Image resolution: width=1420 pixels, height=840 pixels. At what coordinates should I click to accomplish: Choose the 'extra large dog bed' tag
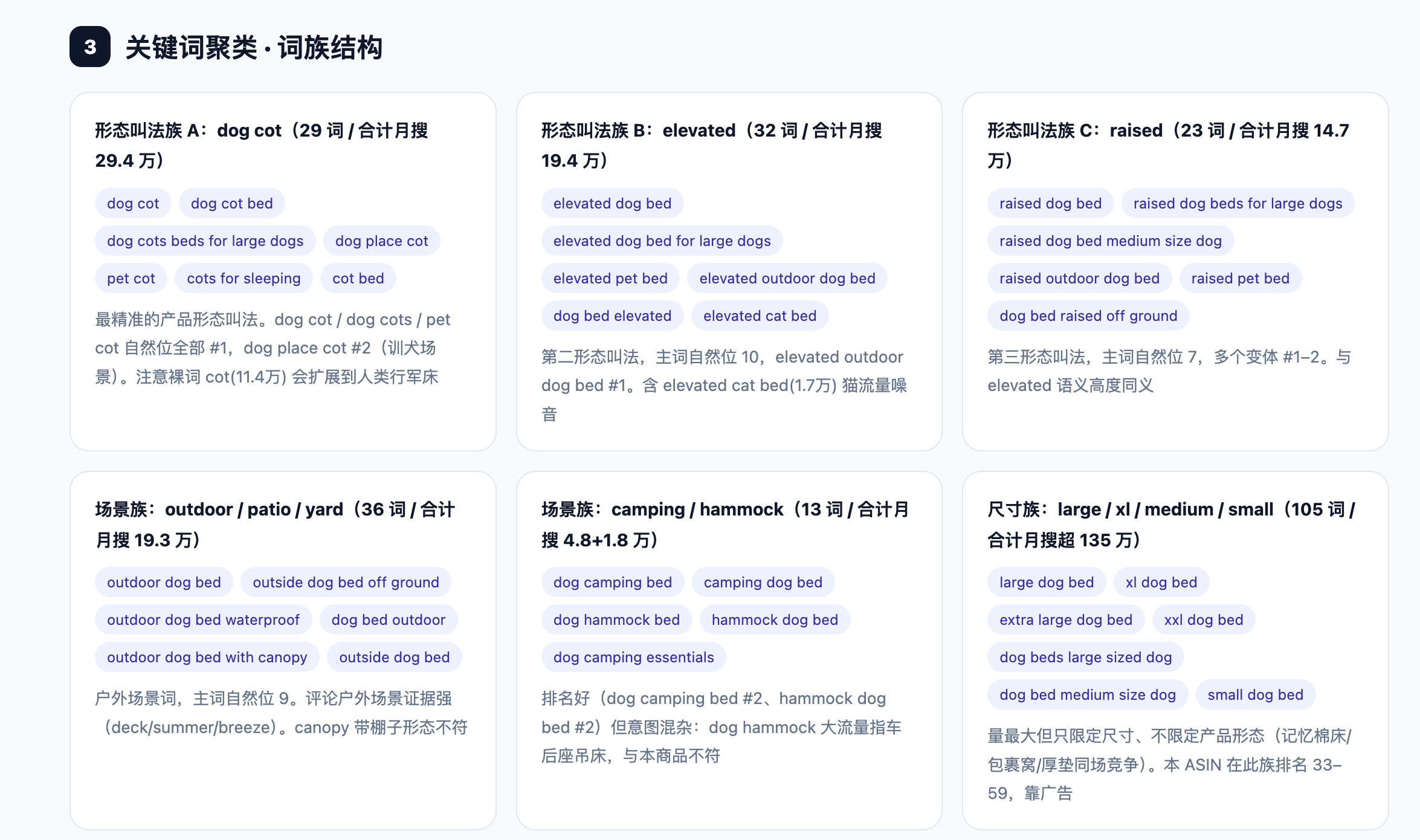point(1067,620)
